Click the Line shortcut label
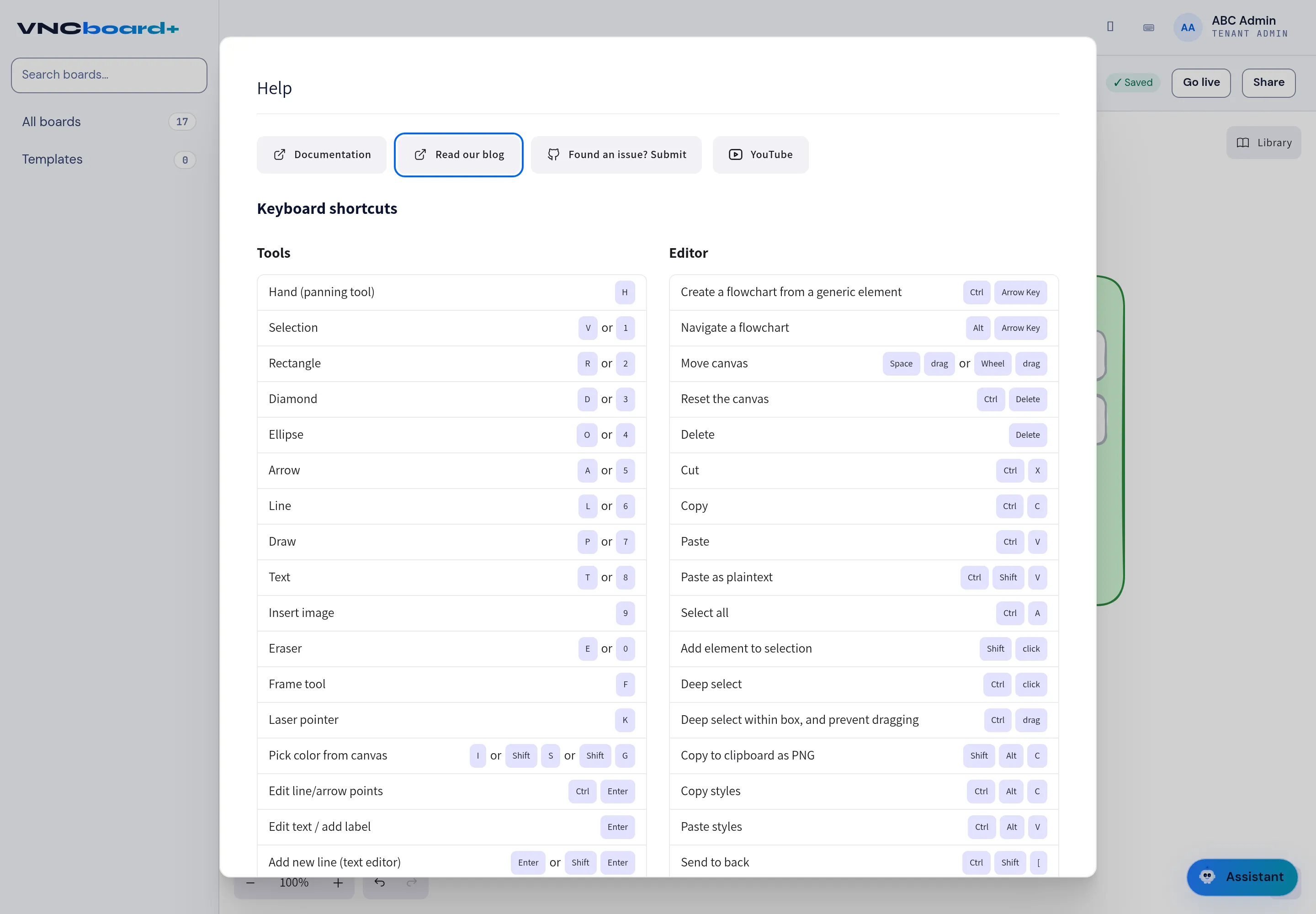1316x914 pixels. click(x=280, y=506)
